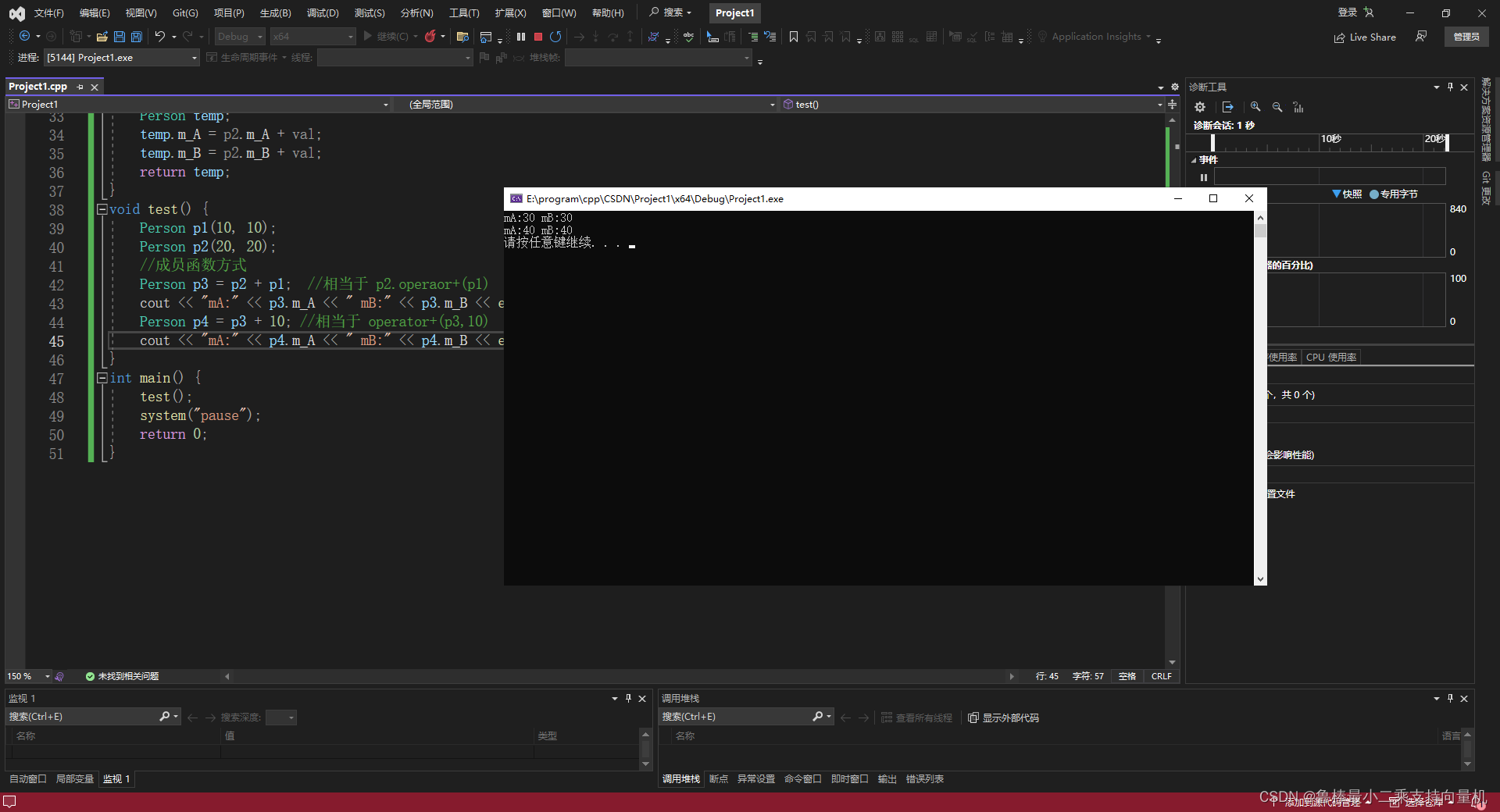1500x812 pixels.
Task: Save the current file with Save icon
Action: 120,37
